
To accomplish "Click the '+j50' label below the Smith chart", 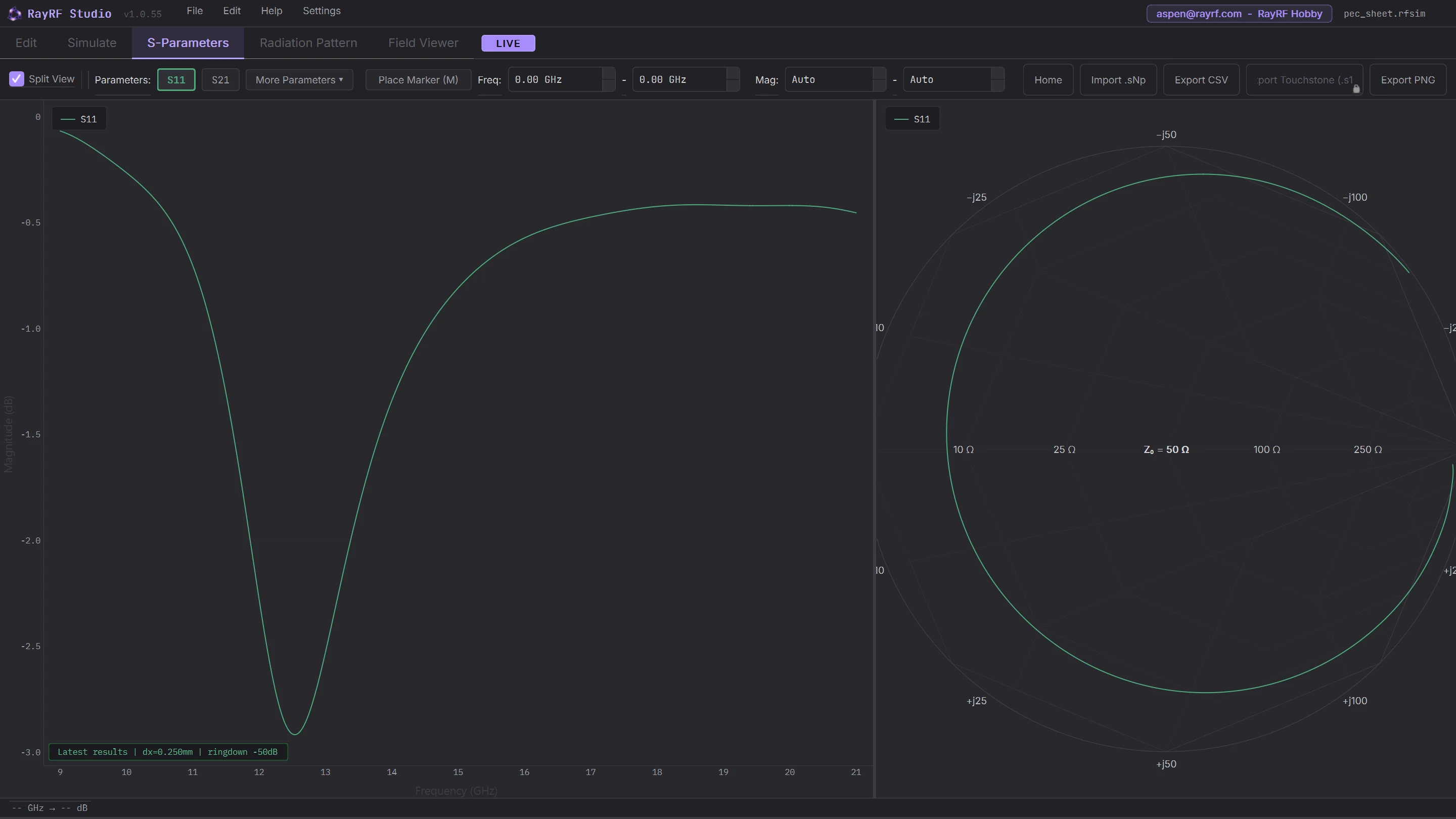I will (1166, 764).
